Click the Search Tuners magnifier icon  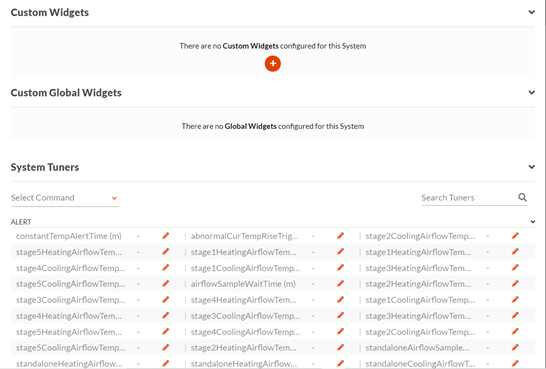pos(522,197)
